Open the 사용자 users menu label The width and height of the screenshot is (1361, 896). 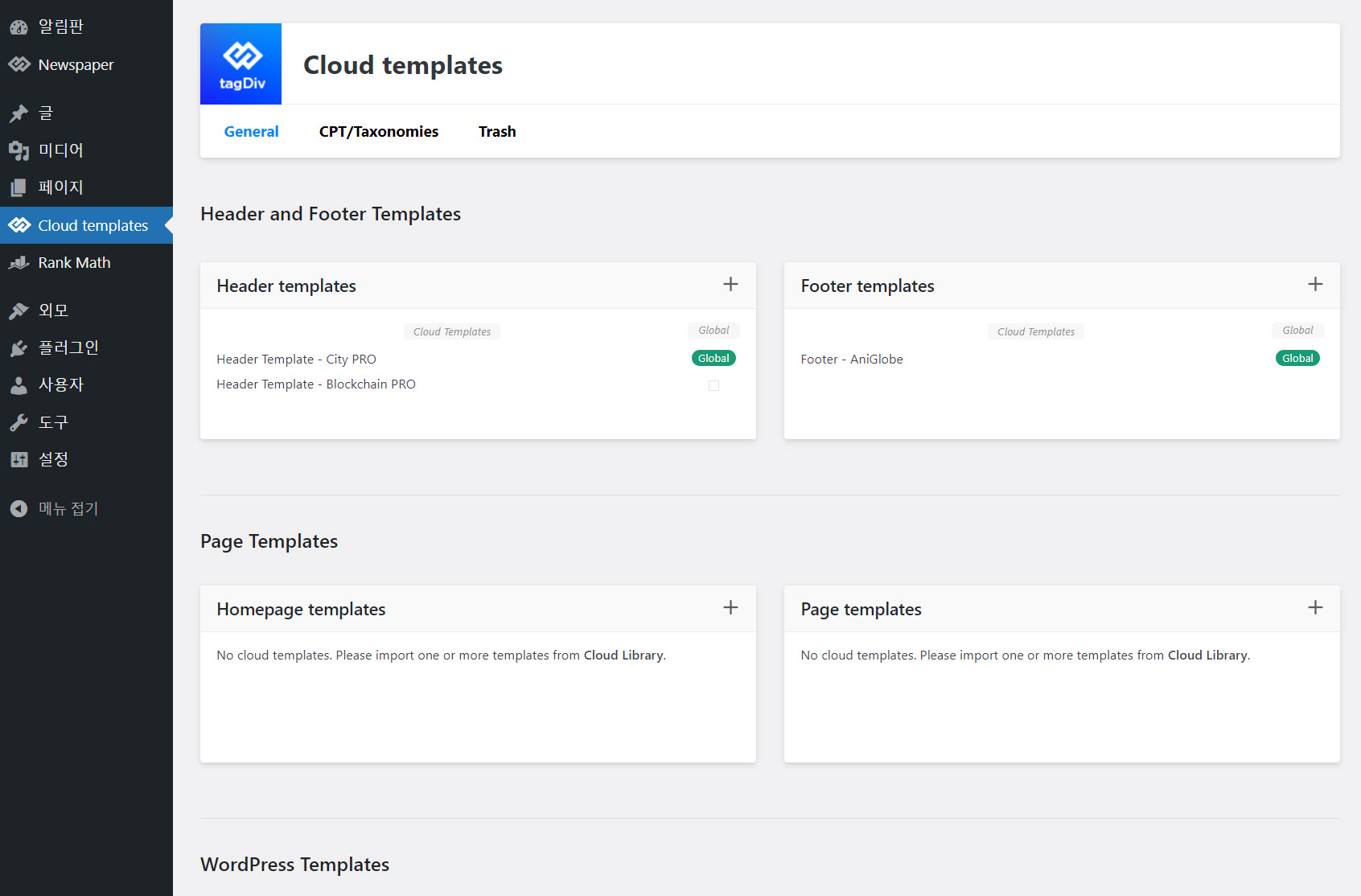(x=61, y=384)
